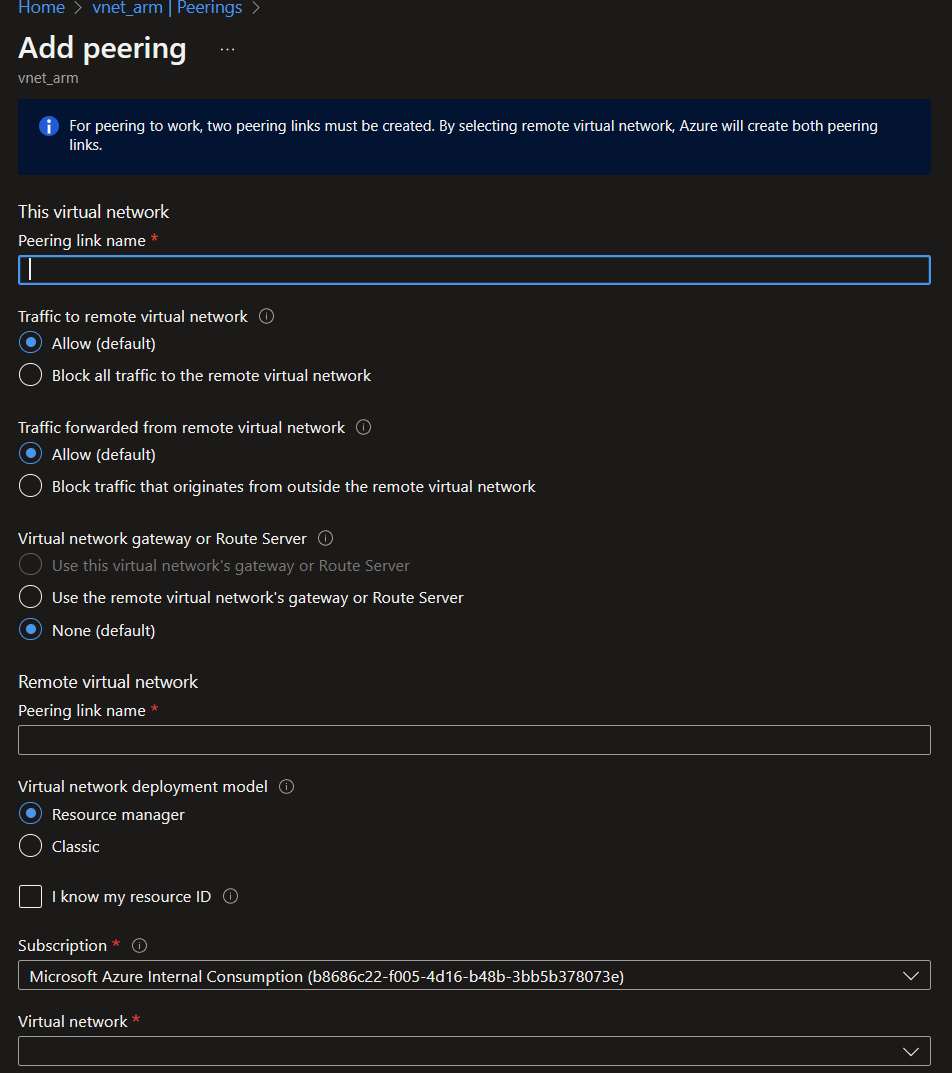Open the tooltip for Traffic forwarded from remote virtual network
This screenshot has height=1073, width=952.
(x=363, y=427)
